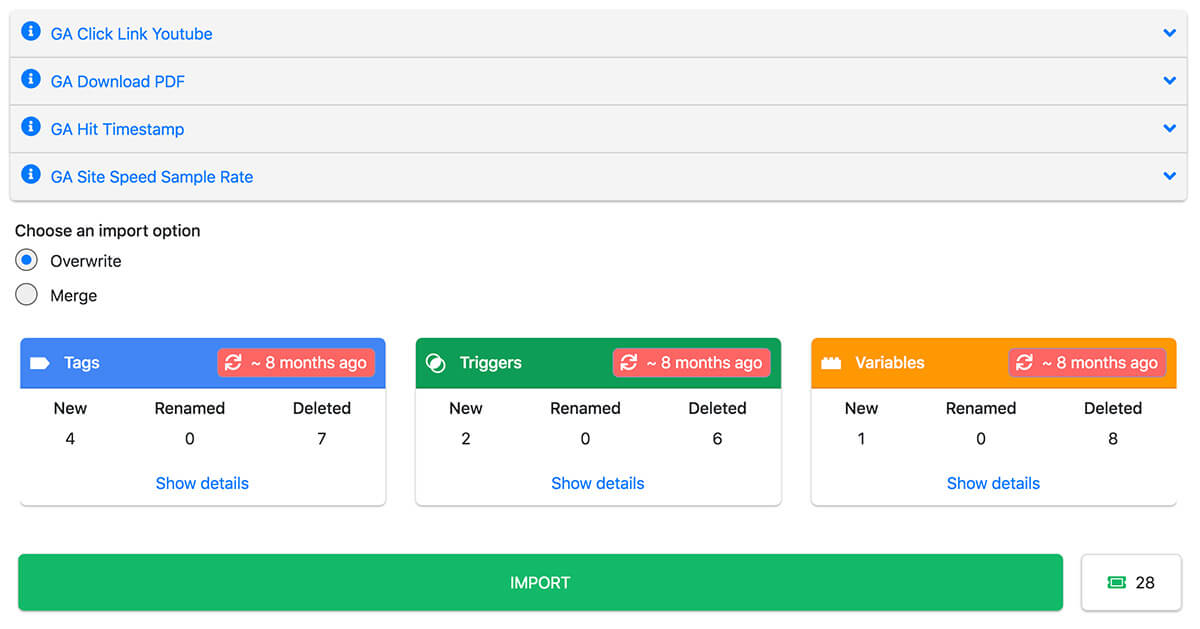Expand GA Site Speed Sample Rate chevron

coord(1170,175)
